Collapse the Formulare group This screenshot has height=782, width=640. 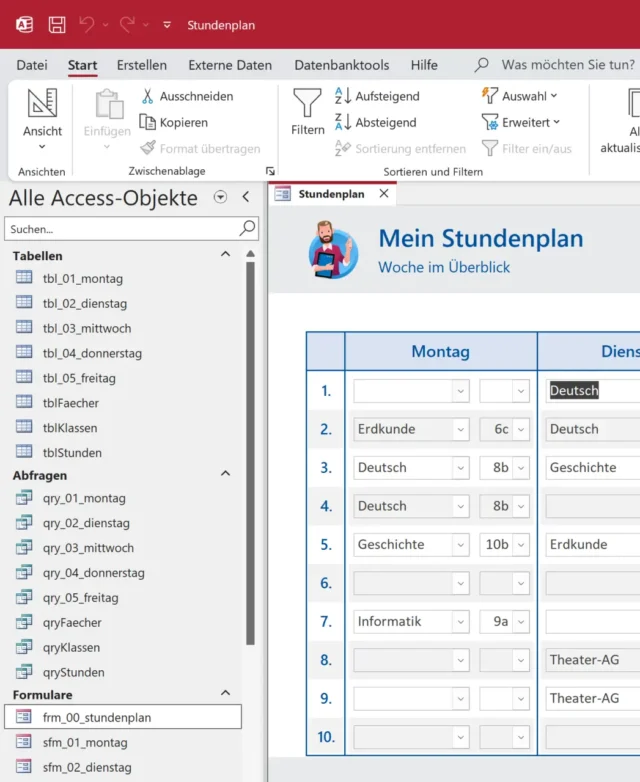225,693
